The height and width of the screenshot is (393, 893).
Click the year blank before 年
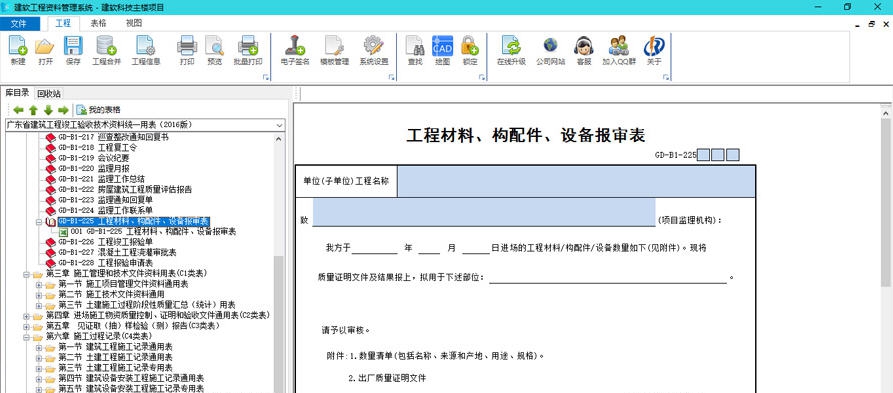pos(374,248)
